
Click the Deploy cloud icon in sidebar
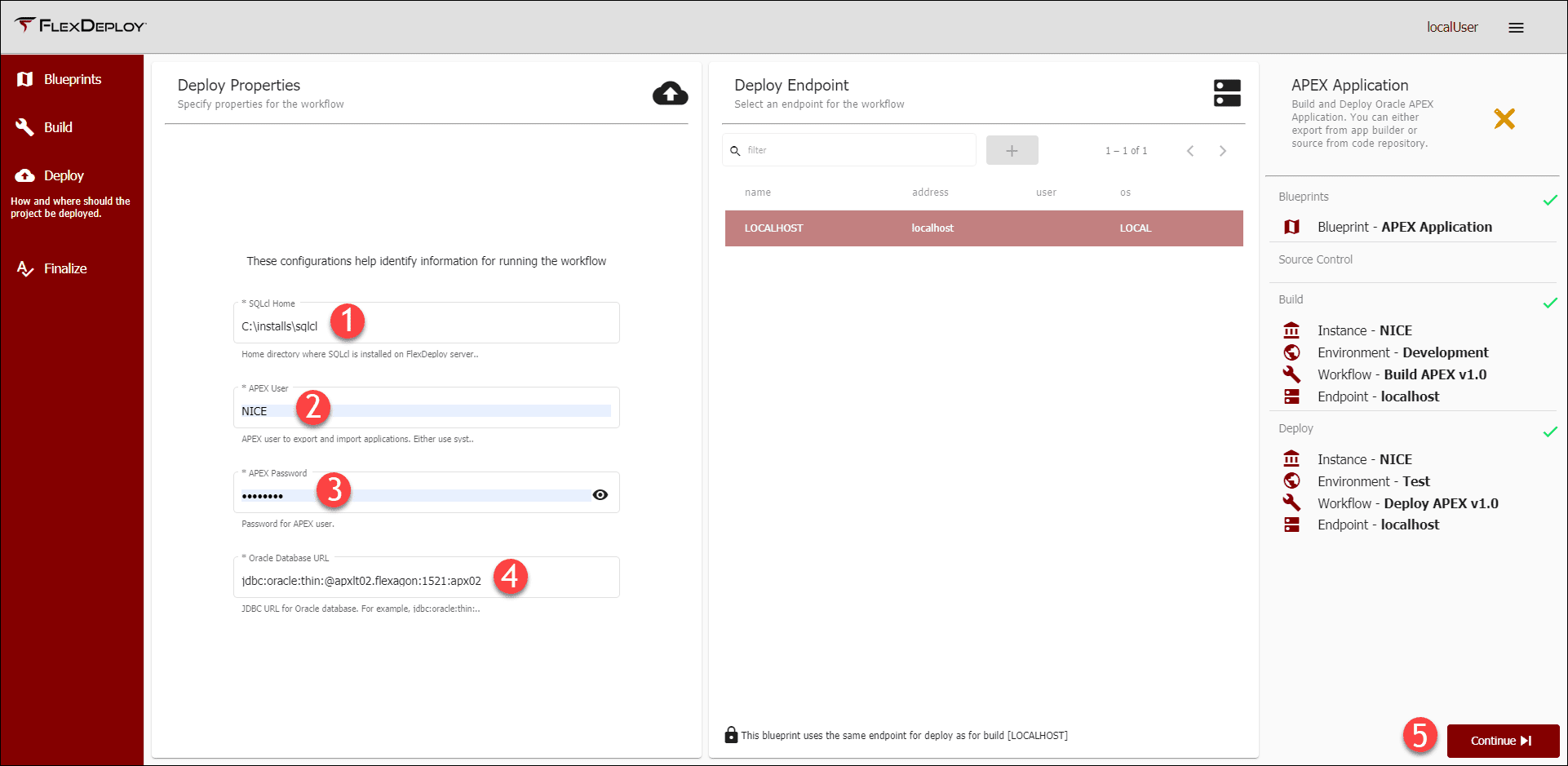(25, 175)
